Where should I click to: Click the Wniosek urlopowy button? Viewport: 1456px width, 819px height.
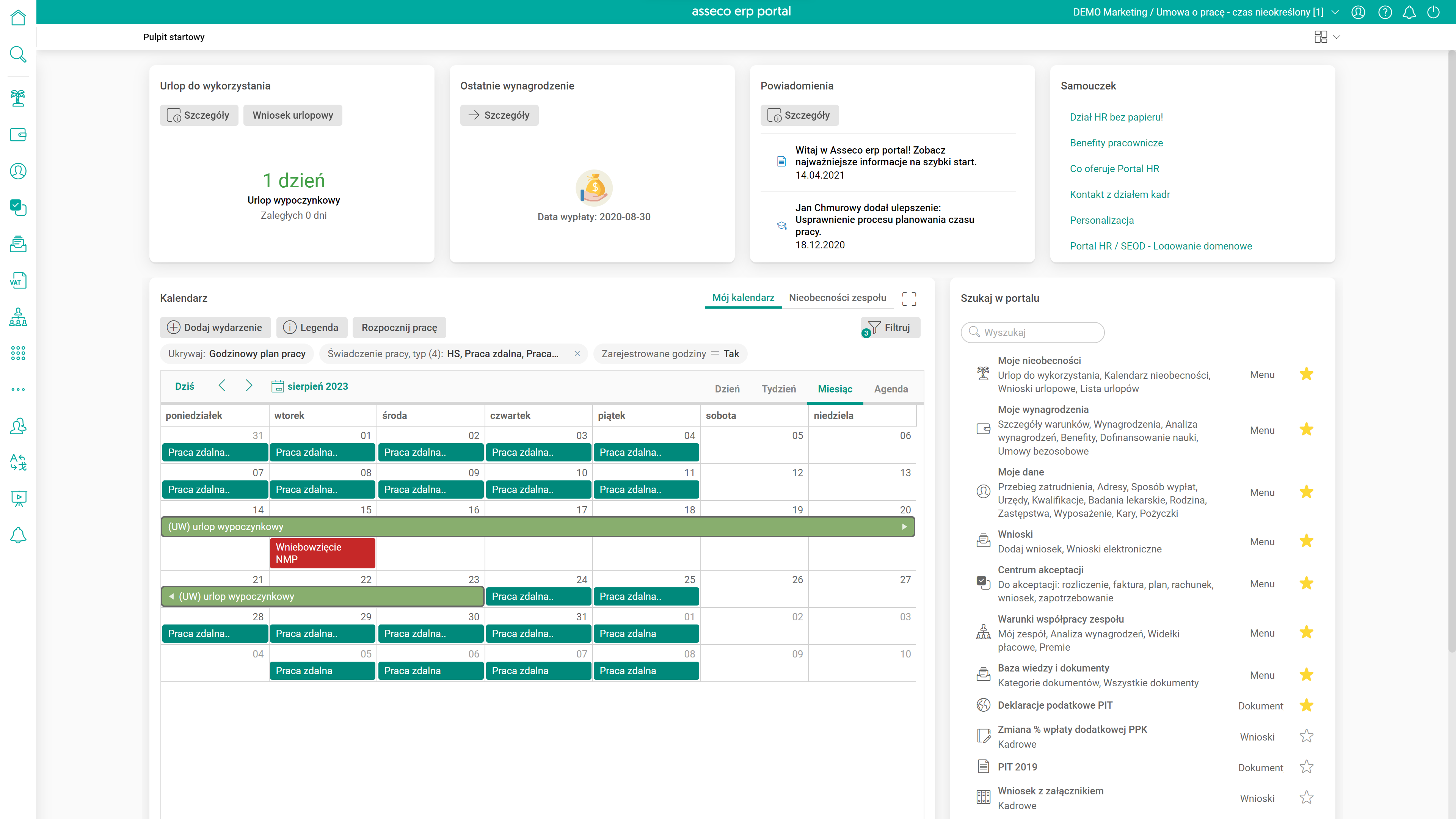[292, 115]
